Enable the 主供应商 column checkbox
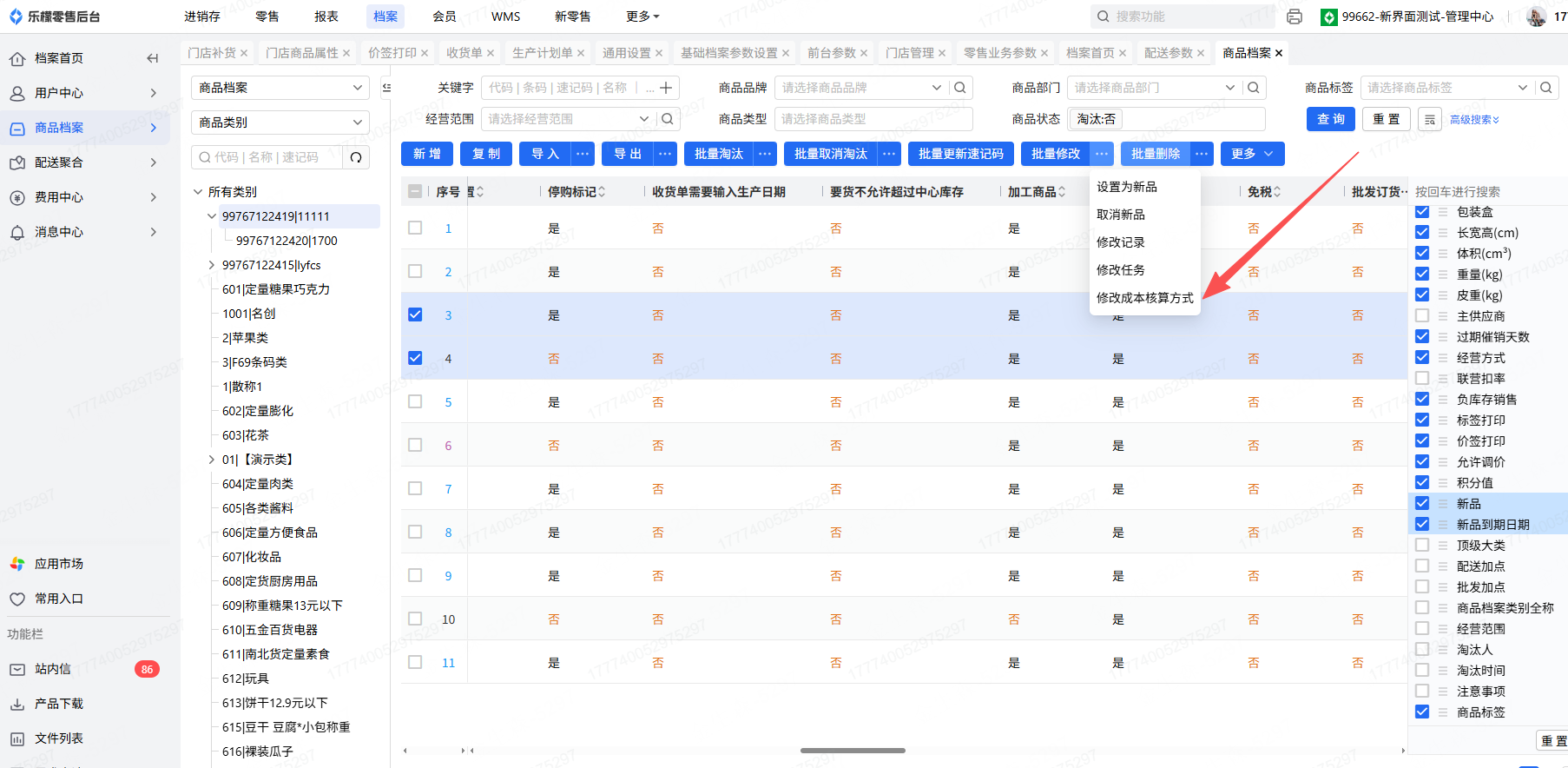Image resolution: width=1568 pixels, height=768 pixels. (x=1421, y=316)
